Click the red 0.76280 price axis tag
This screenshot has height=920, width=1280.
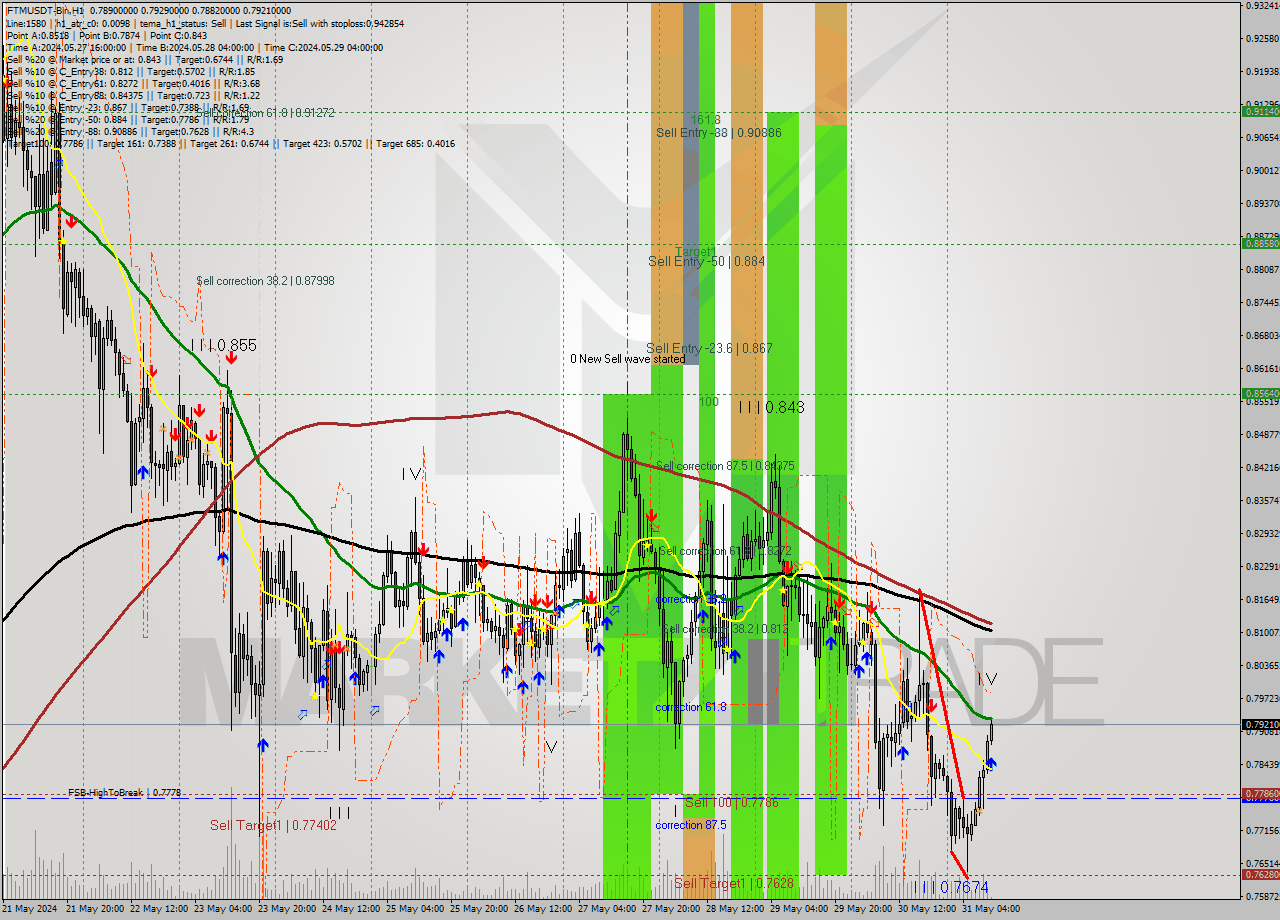click(x=1260, y=874)
